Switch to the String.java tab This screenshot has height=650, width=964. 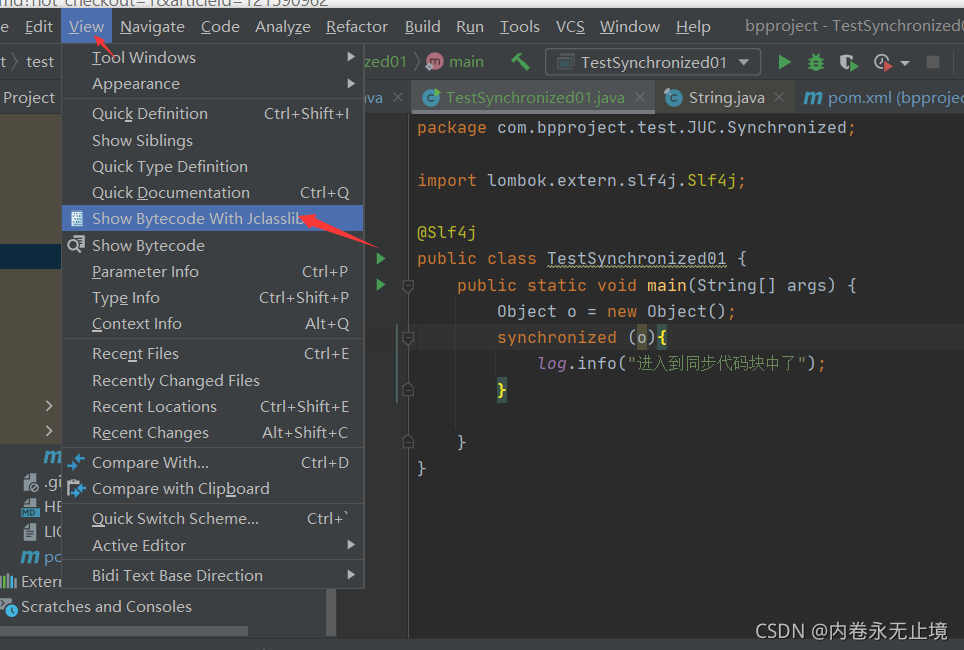point(725,97)
